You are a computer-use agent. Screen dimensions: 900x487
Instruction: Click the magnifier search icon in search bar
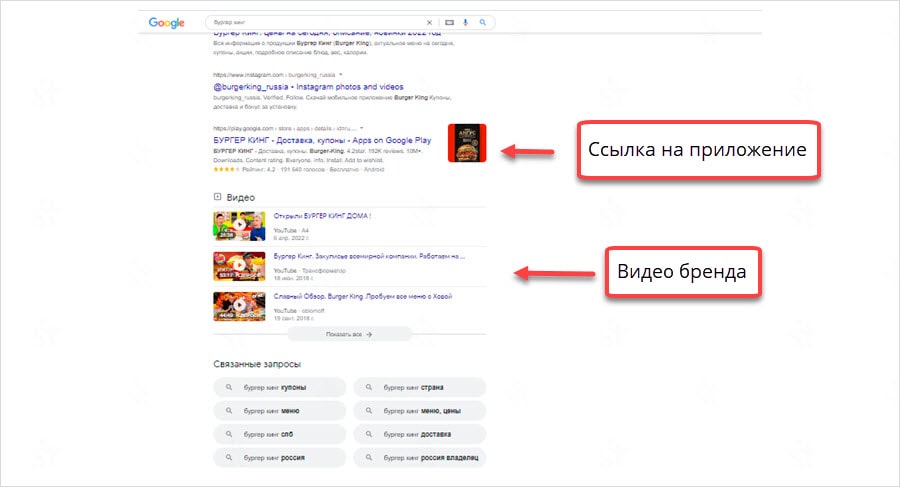point(483,22)
